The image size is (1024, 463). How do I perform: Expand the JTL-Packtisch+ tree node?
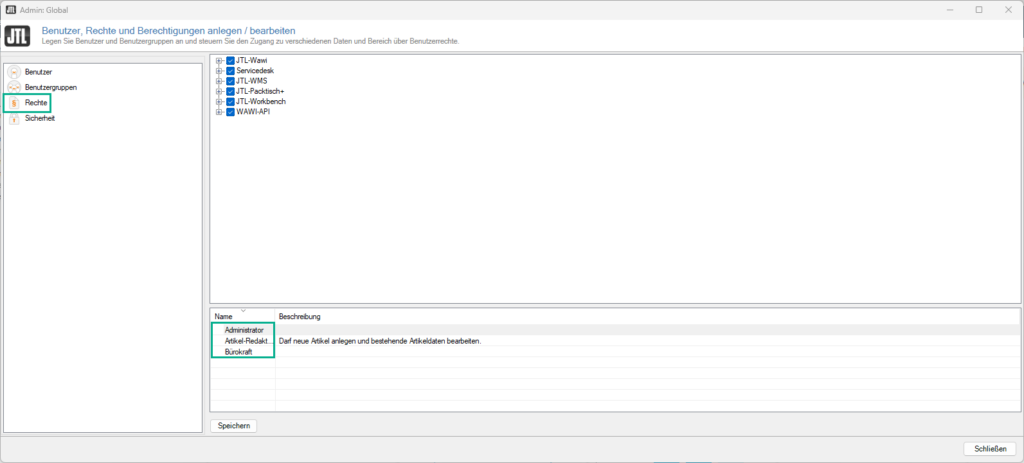coord(219,92)
